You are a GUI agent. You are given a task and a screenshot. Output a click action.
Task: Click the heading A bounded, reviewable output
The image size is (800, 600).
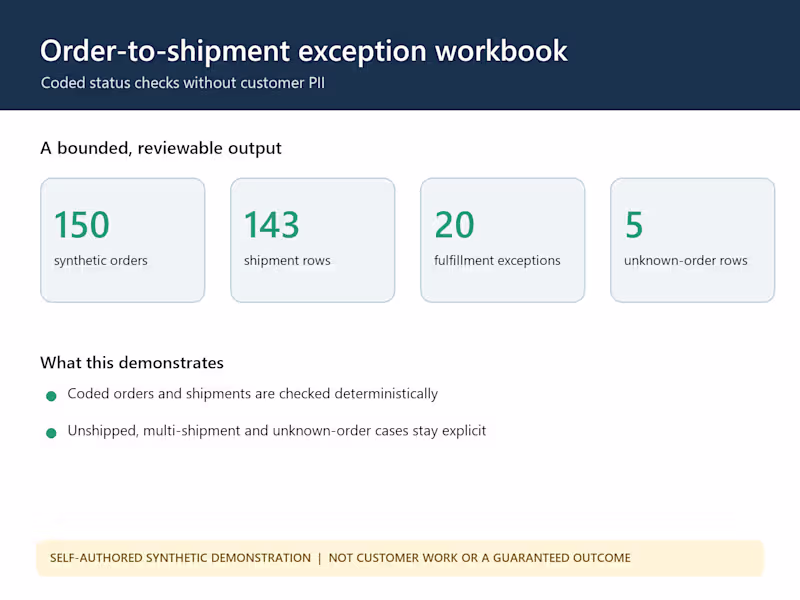click(161, 148)
